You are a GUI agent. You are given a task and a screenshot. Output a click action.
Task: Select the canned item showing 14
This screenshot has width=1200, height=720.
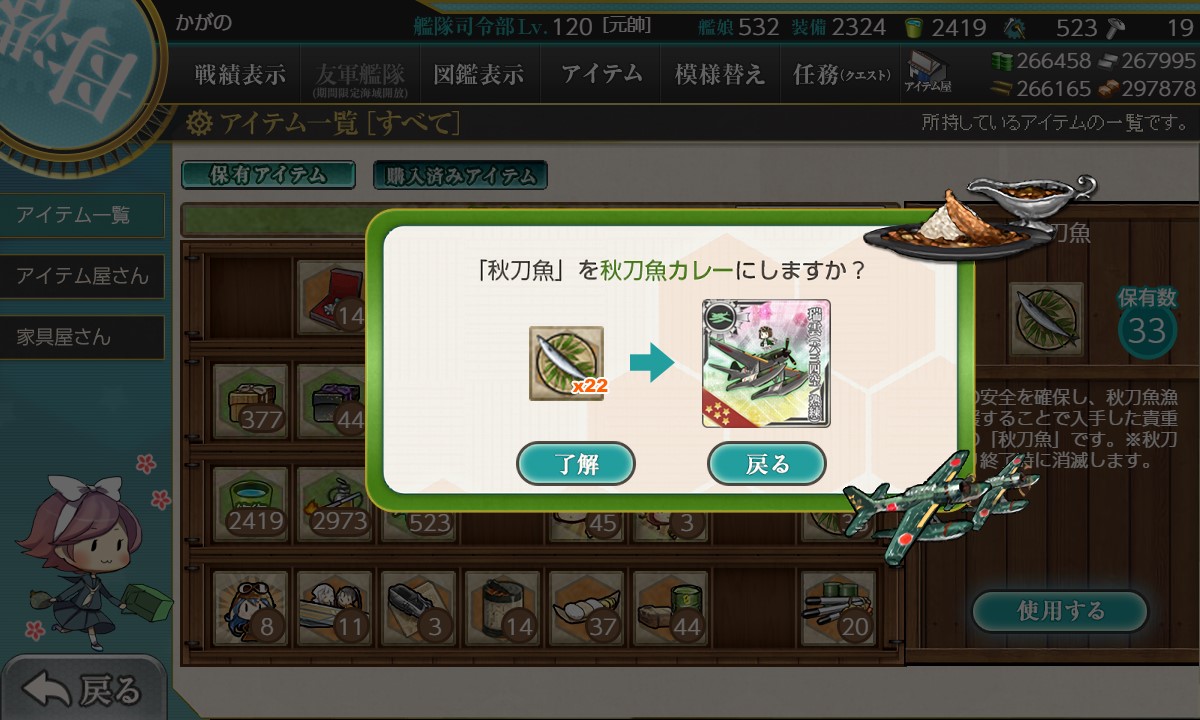pyautogui.click(x=502, y=607)
